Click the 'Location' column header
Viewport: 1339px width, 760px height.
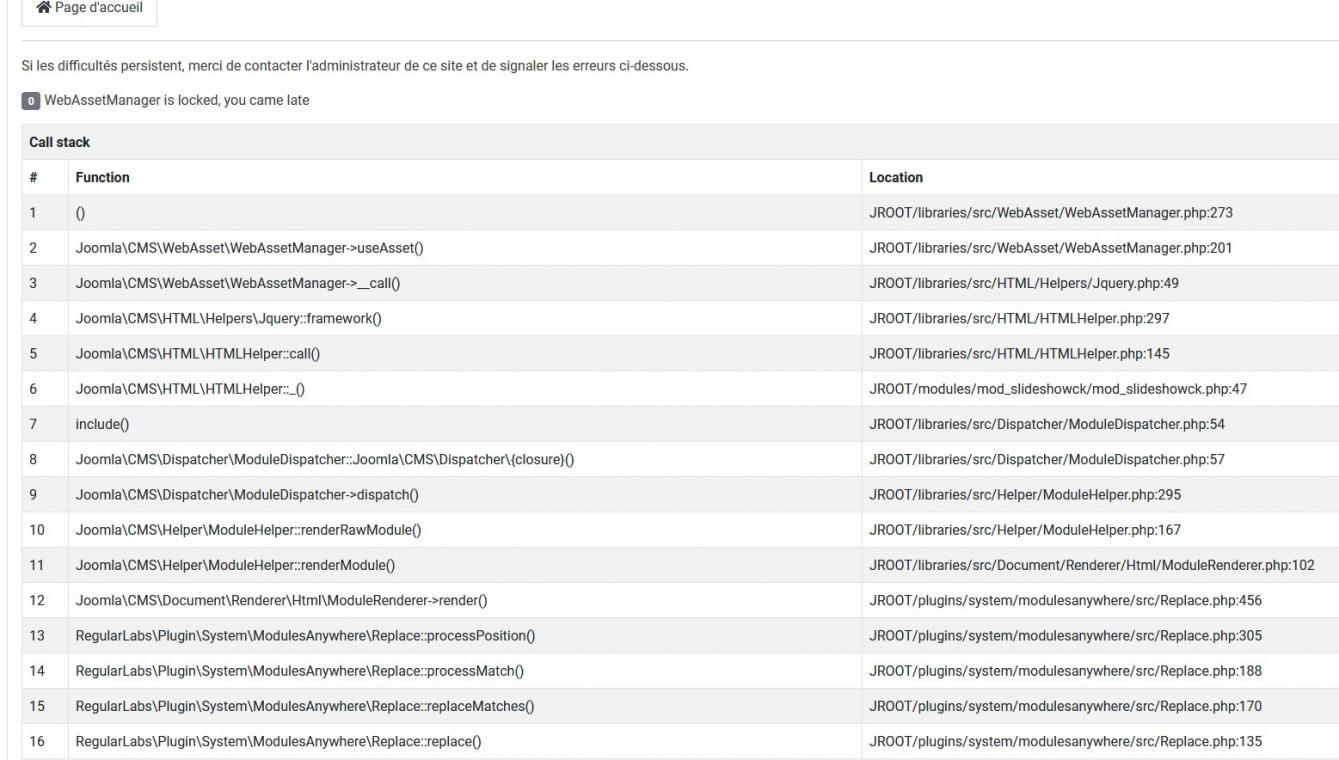1100,177
